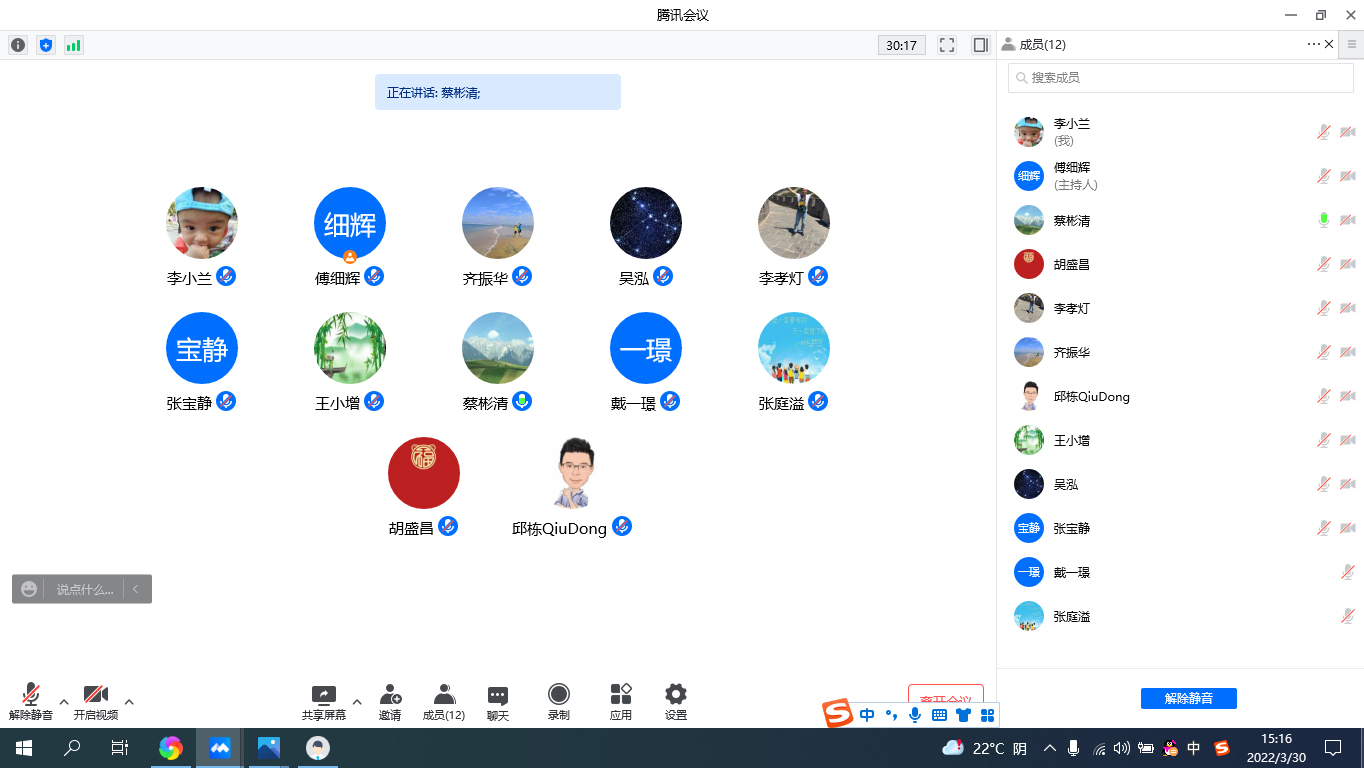Click the blue security shield icon
This screenshot has height=768, width=1364.
pyautogui.click(x=45, y=45)
